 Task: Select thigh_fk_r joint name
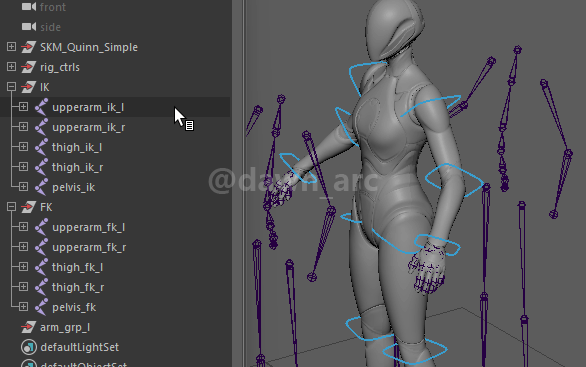(78, 287)
